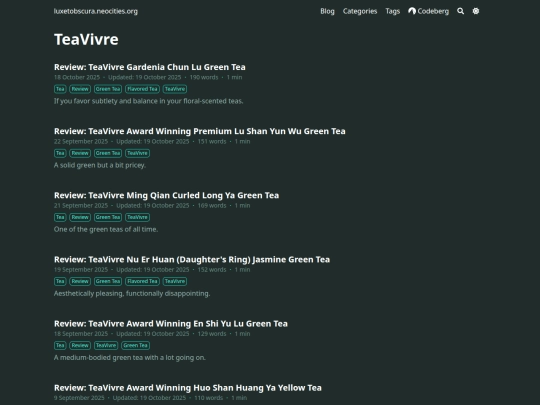Image resolution: width=540 pixels, height=405 pixels.
Task: Click the summary 'A solid green but a bit pricey.'
Action: click(x=100, y=165)
